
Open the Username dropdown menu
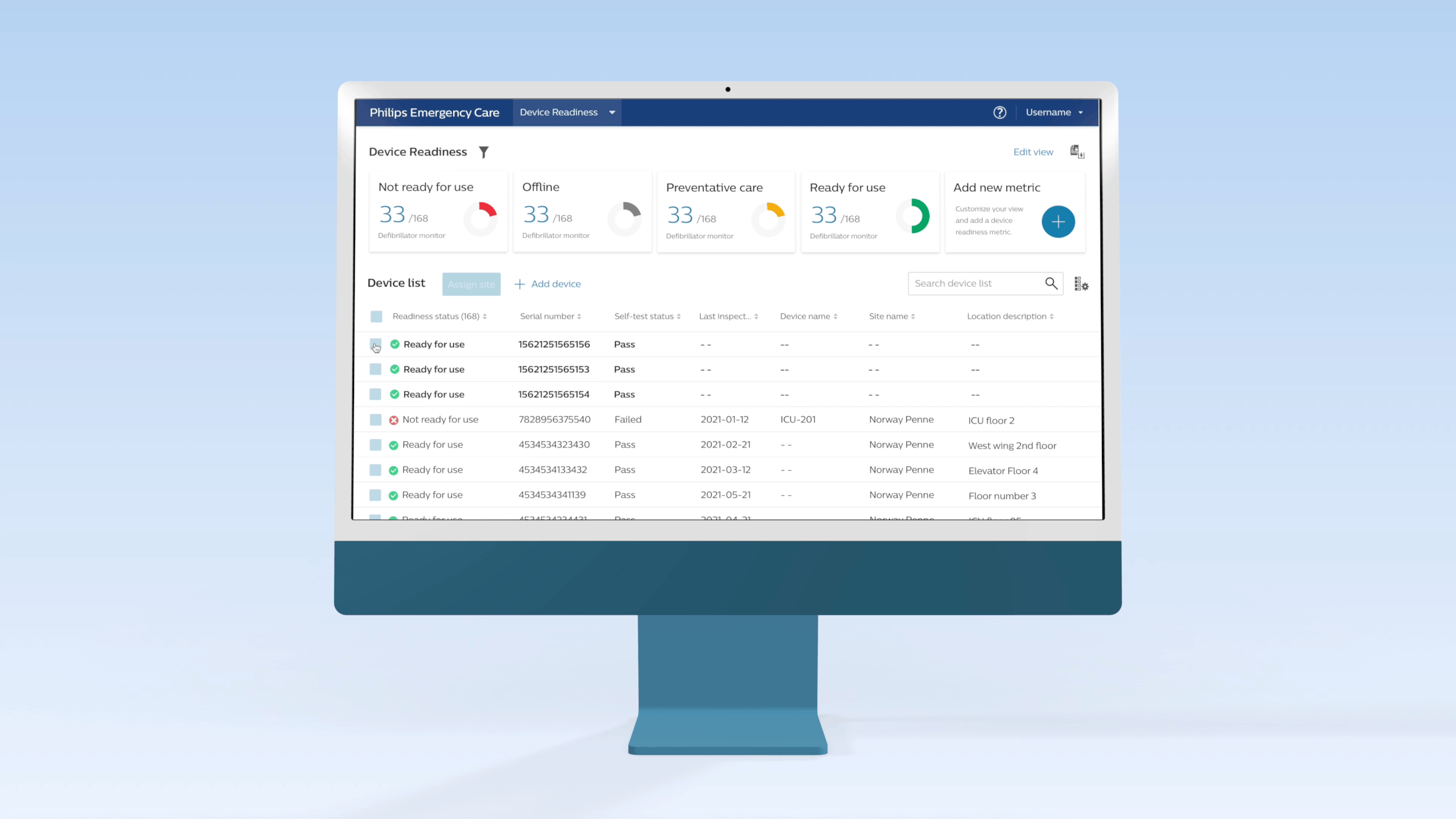pyautogui.click(x=1054, y=112)
